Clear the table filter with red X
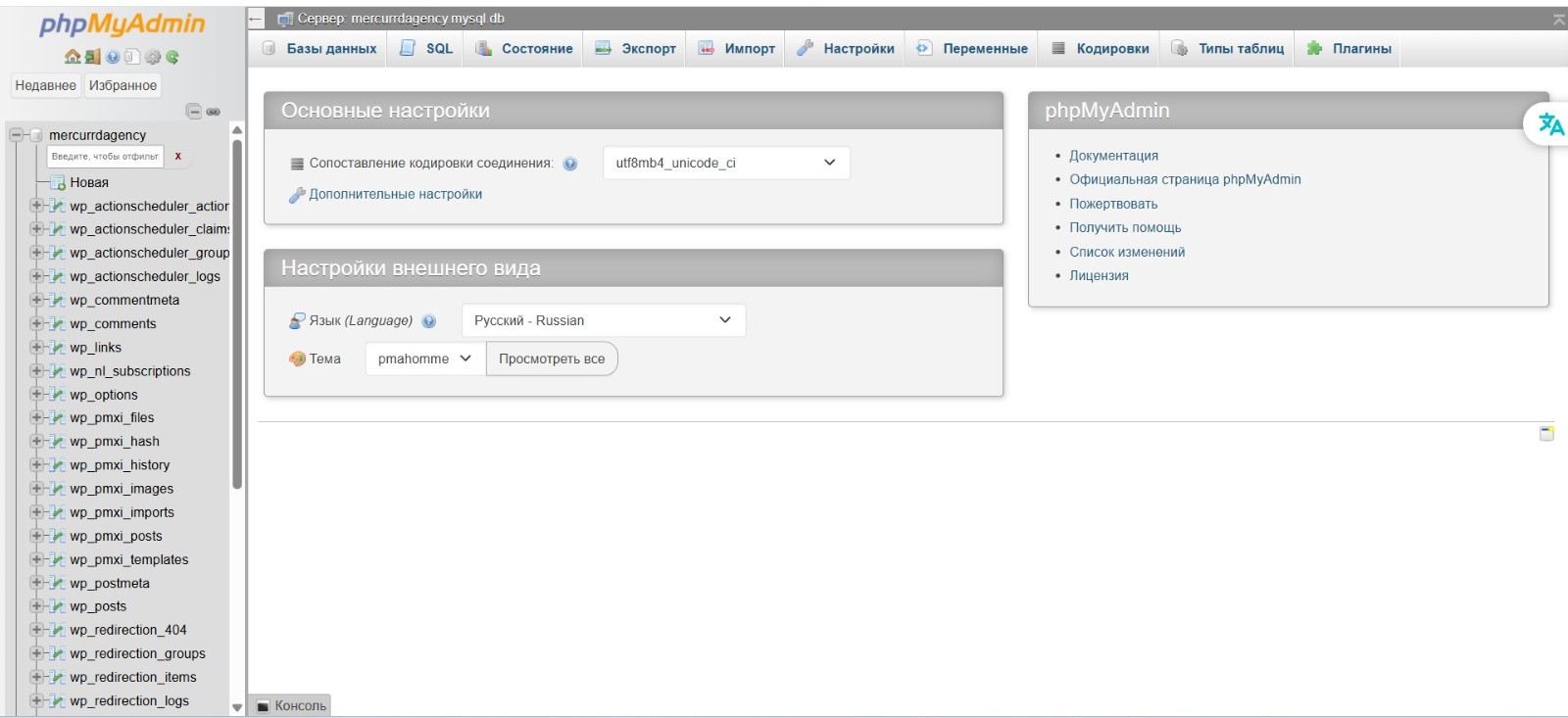Image resolution: width=1568 pixels, height=718 pixels. click(177, 157)
